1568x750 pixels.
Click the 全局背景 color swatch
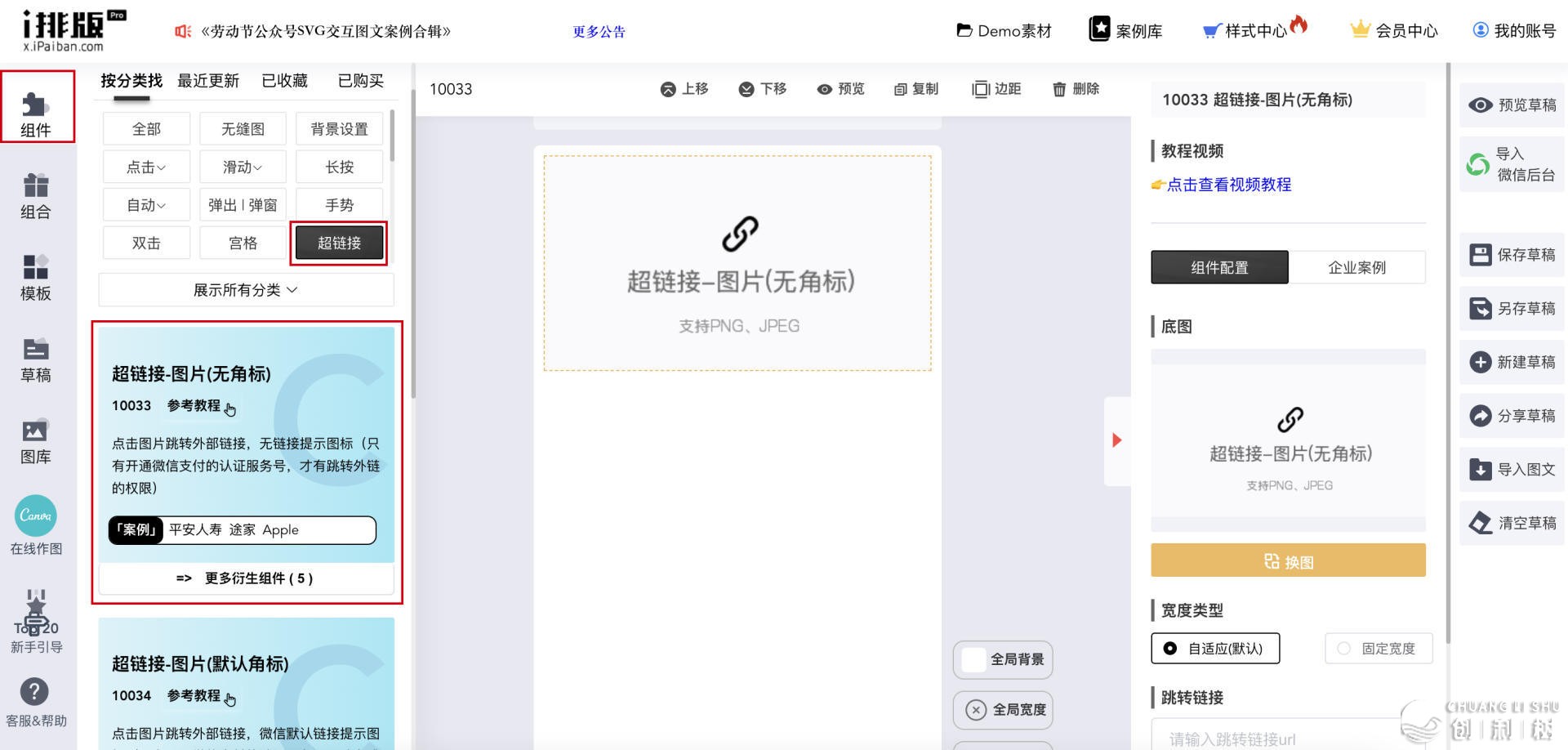coord(973,660)
